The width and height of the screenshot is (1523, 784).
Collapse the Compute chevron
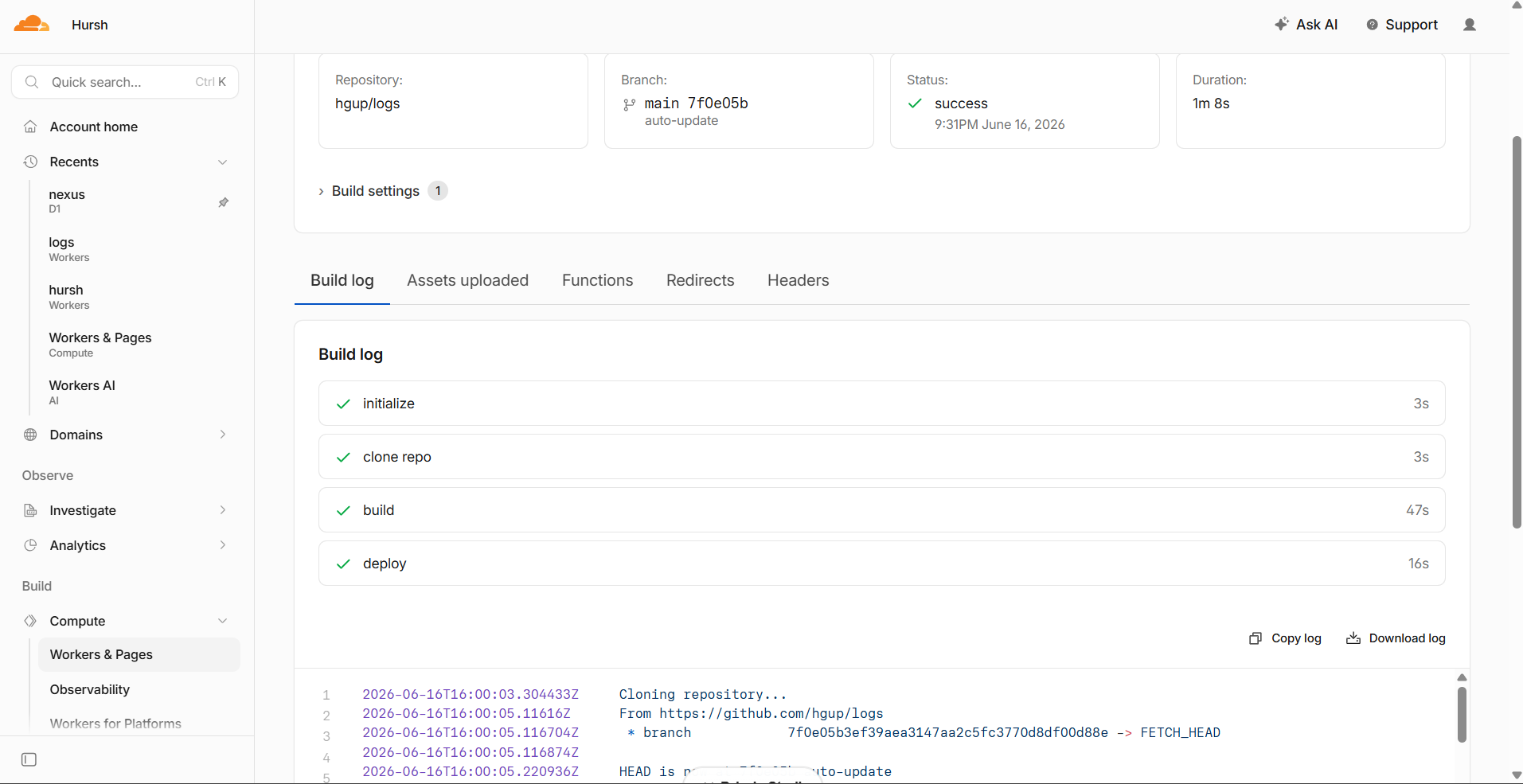pyautogui.click(x=223, y=621)
